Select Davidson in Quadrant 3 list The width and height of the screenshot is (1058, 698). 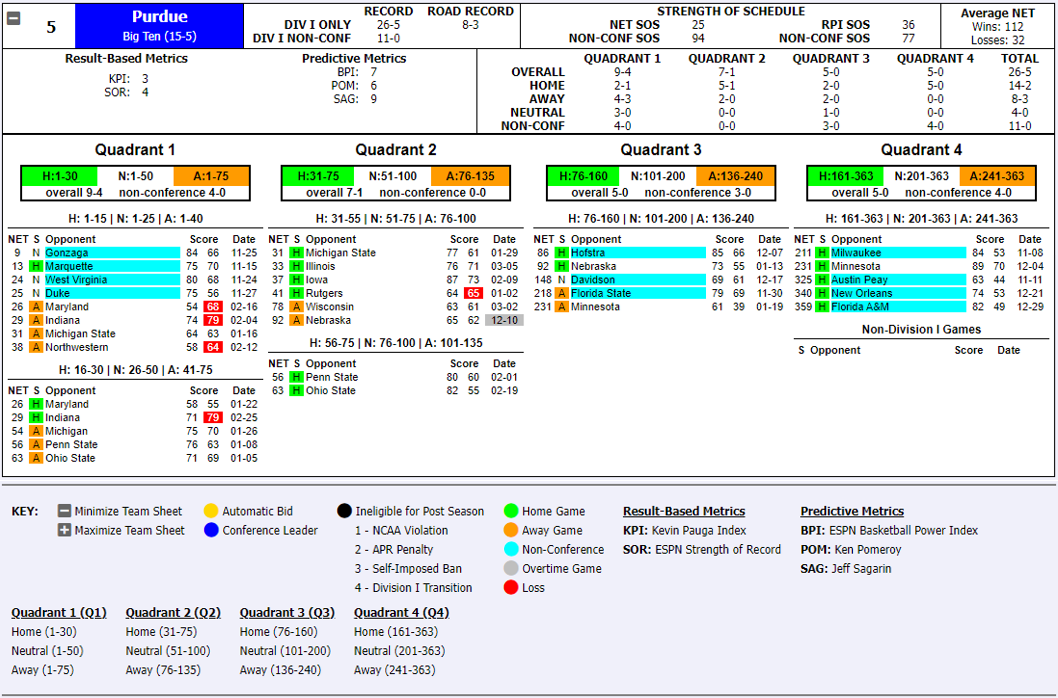(x=638, y=279)
